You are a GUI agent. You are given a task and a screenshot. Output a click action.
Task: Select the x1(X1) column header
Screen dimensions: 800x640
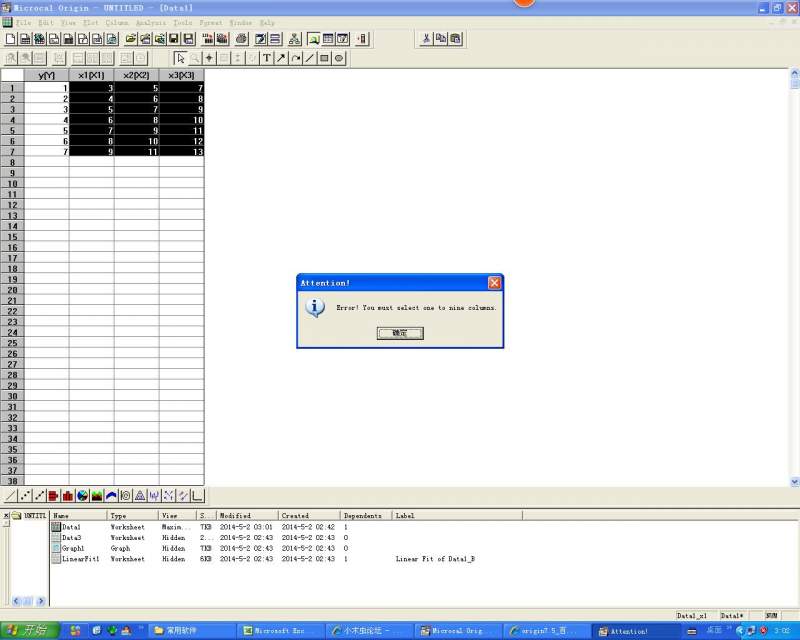tap(91, 75)
